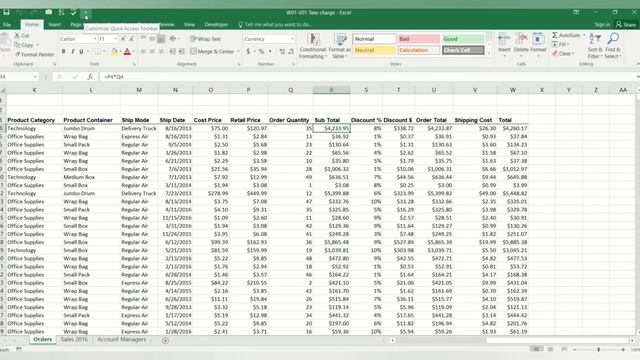Decrease font size with the small A

pyautogui.click(x=131, y=39)
